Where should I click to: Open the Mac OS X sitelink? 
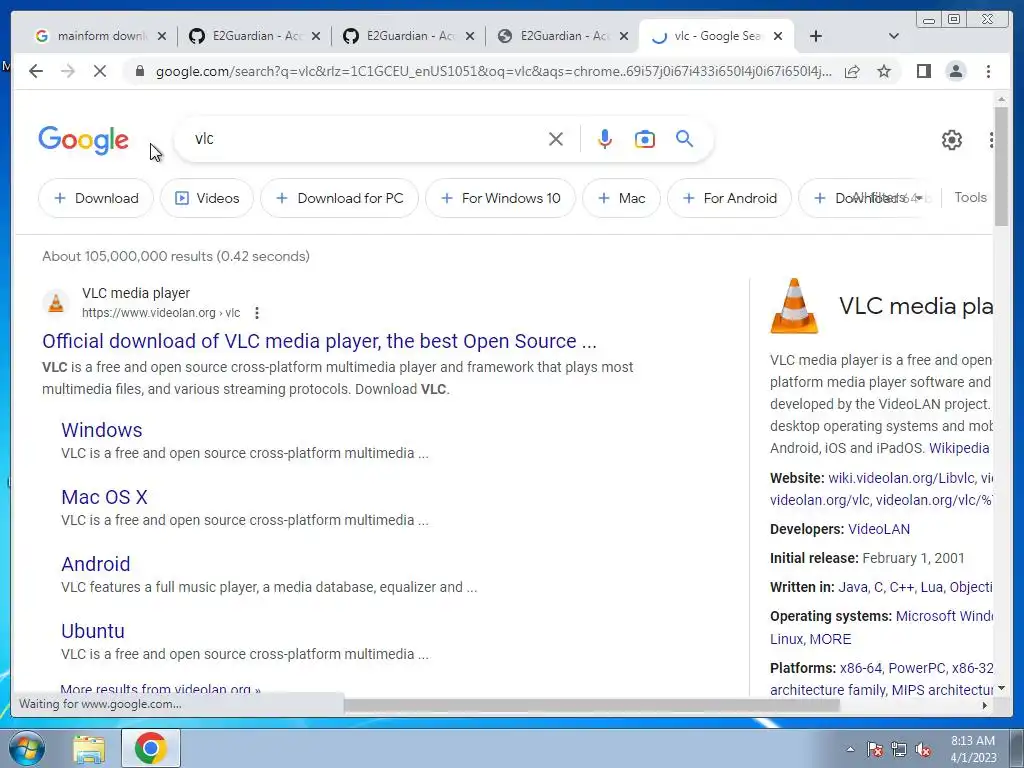[x=104, y=497]
